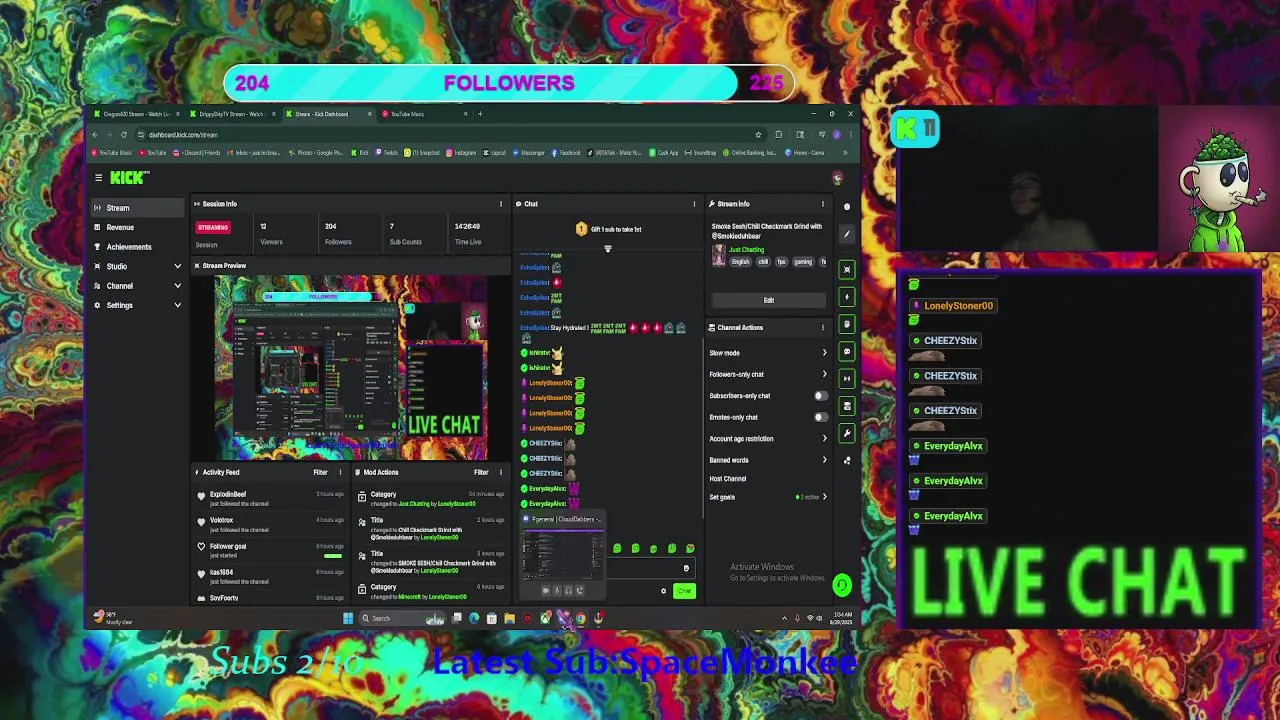The width and height of the screenshot is (1280, 720).
Task: Click Host Channel action
Action: click(728, 479)
